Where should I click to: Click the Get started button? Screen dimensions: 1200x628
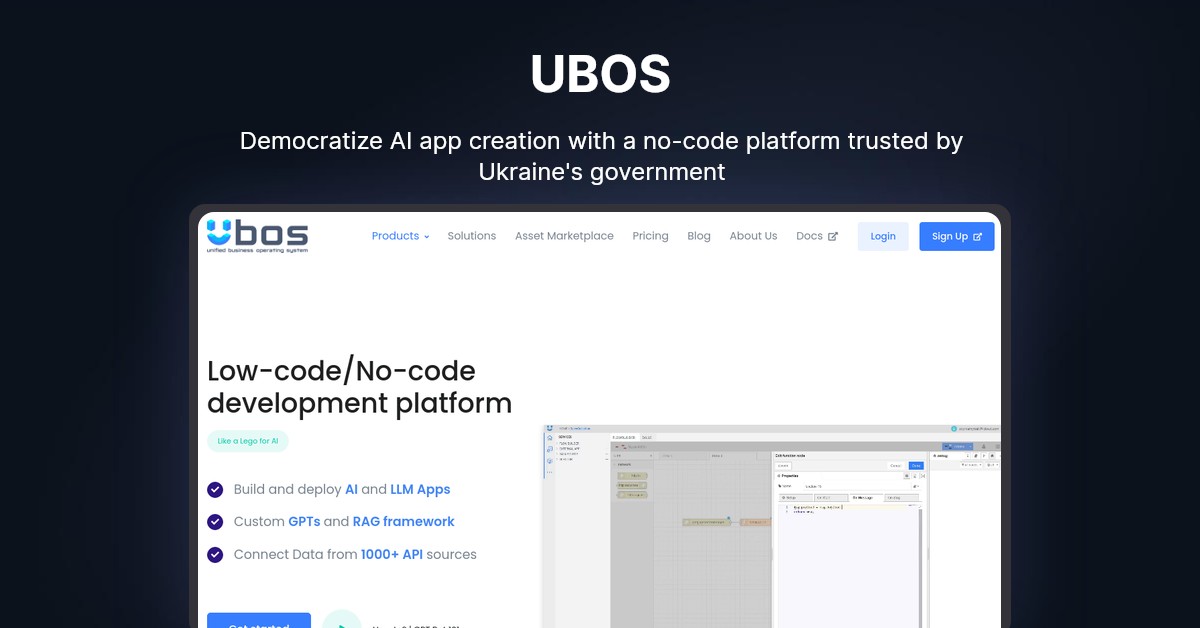(259, 620)
